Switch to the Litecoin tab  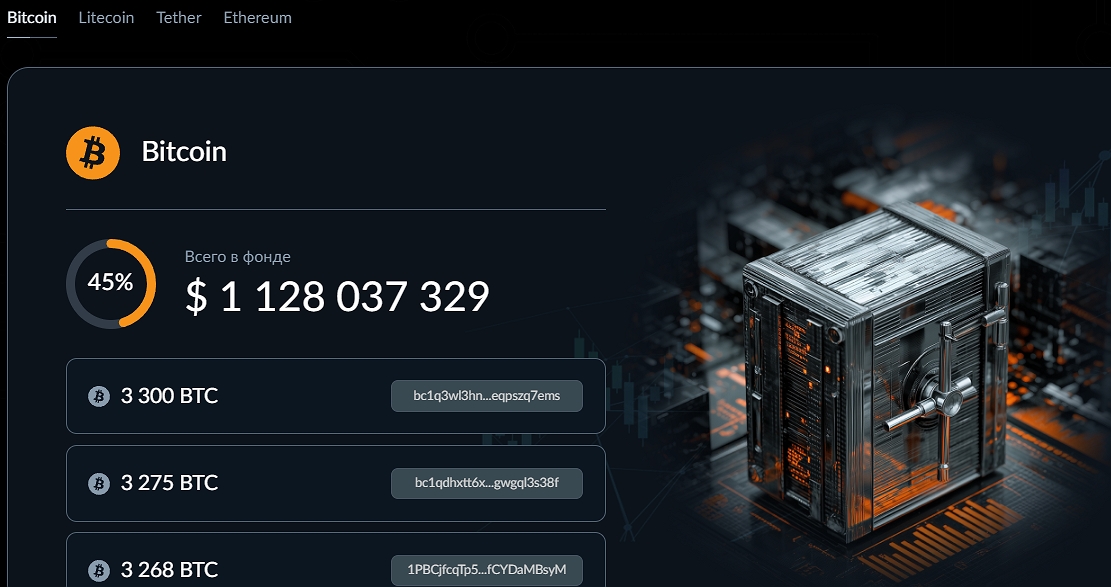pyautogui.click(x=106, y=18)
